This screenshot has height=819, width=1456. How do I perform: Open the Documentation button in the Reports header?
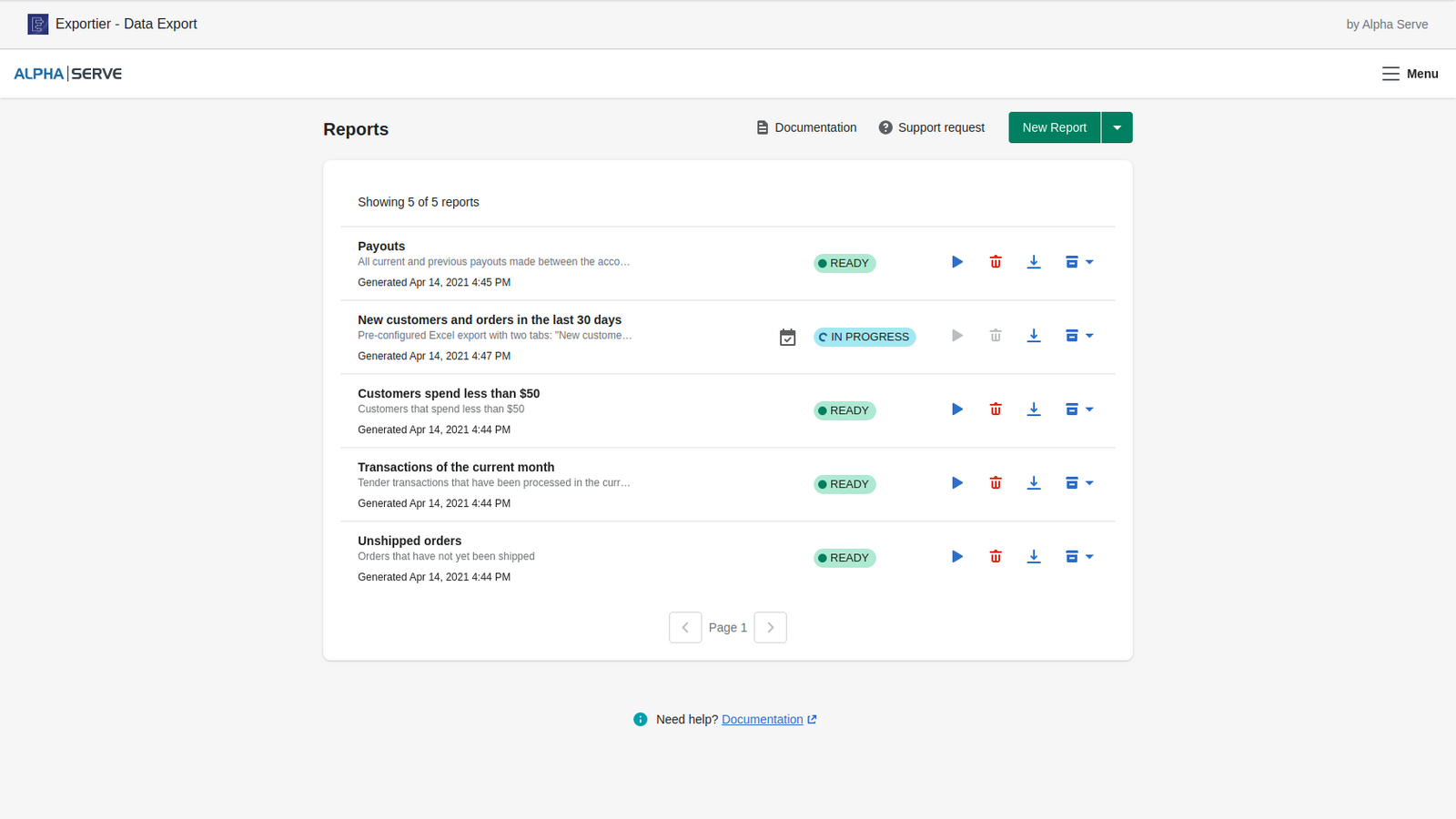tap(806, 127)
